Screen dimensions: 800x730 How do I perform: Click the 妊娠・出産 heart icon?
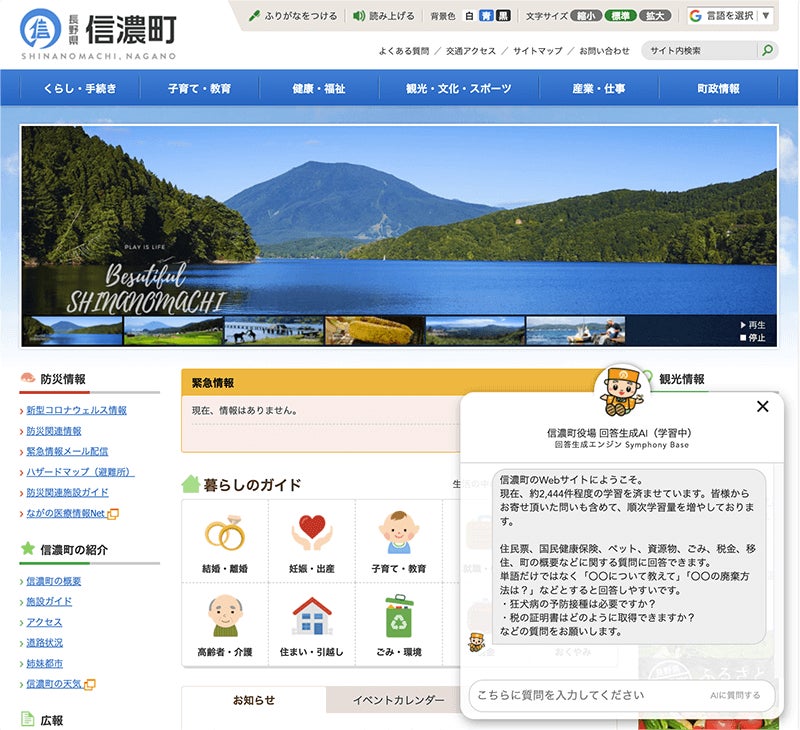[312, 533]
